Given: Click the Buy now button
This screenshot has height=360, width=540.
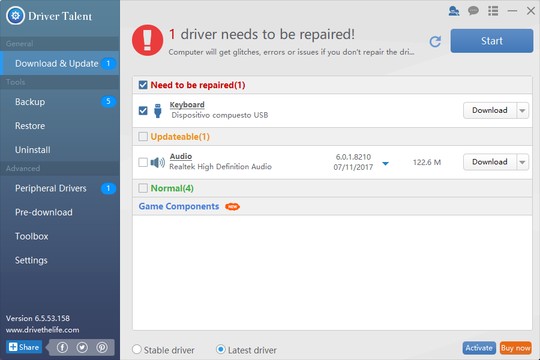Looking at the screenshot, I should tap(516, 348).
